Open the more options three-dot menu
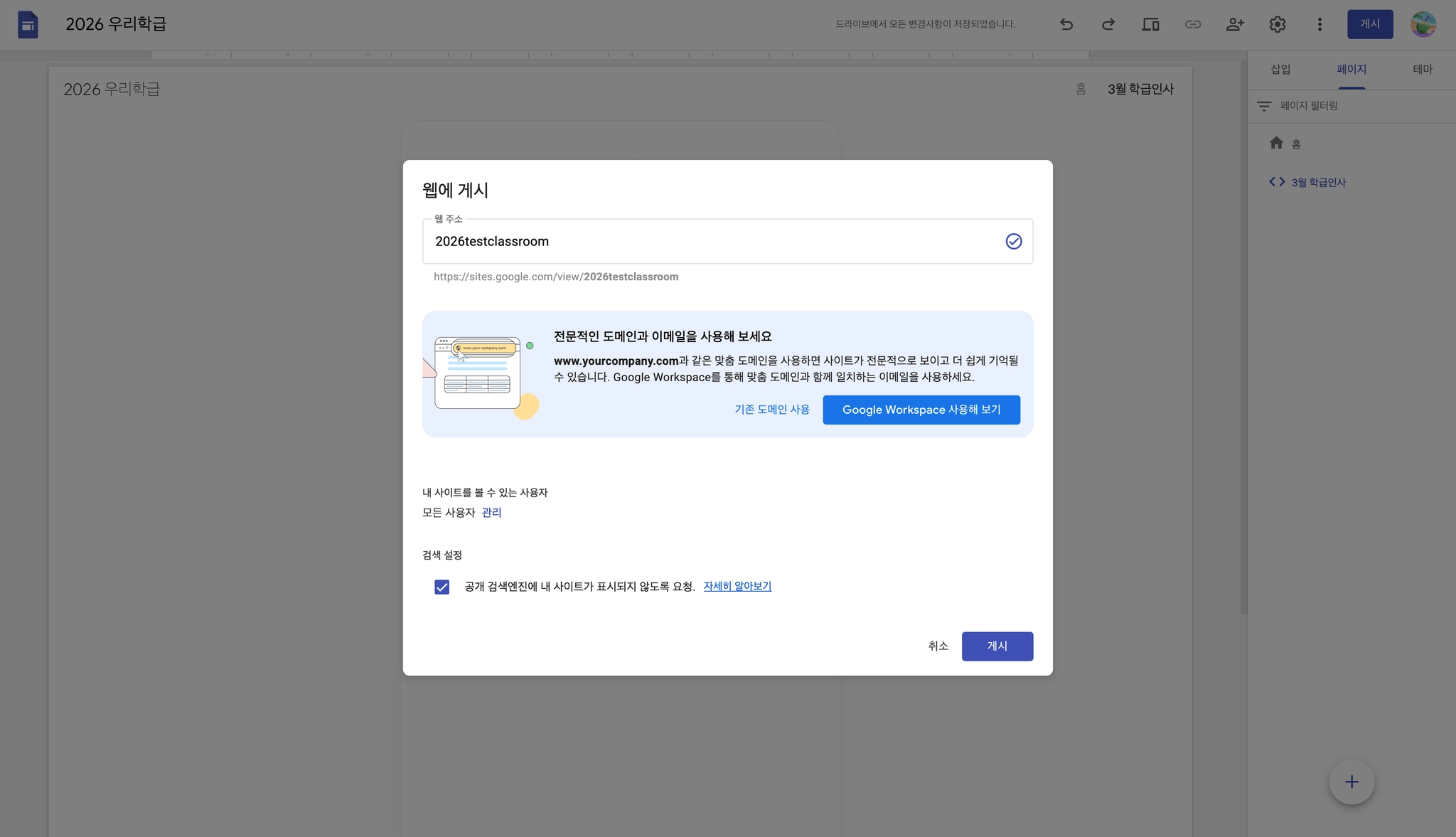1456x837 pixels. pyautogui.click(x=1319, y=24)
